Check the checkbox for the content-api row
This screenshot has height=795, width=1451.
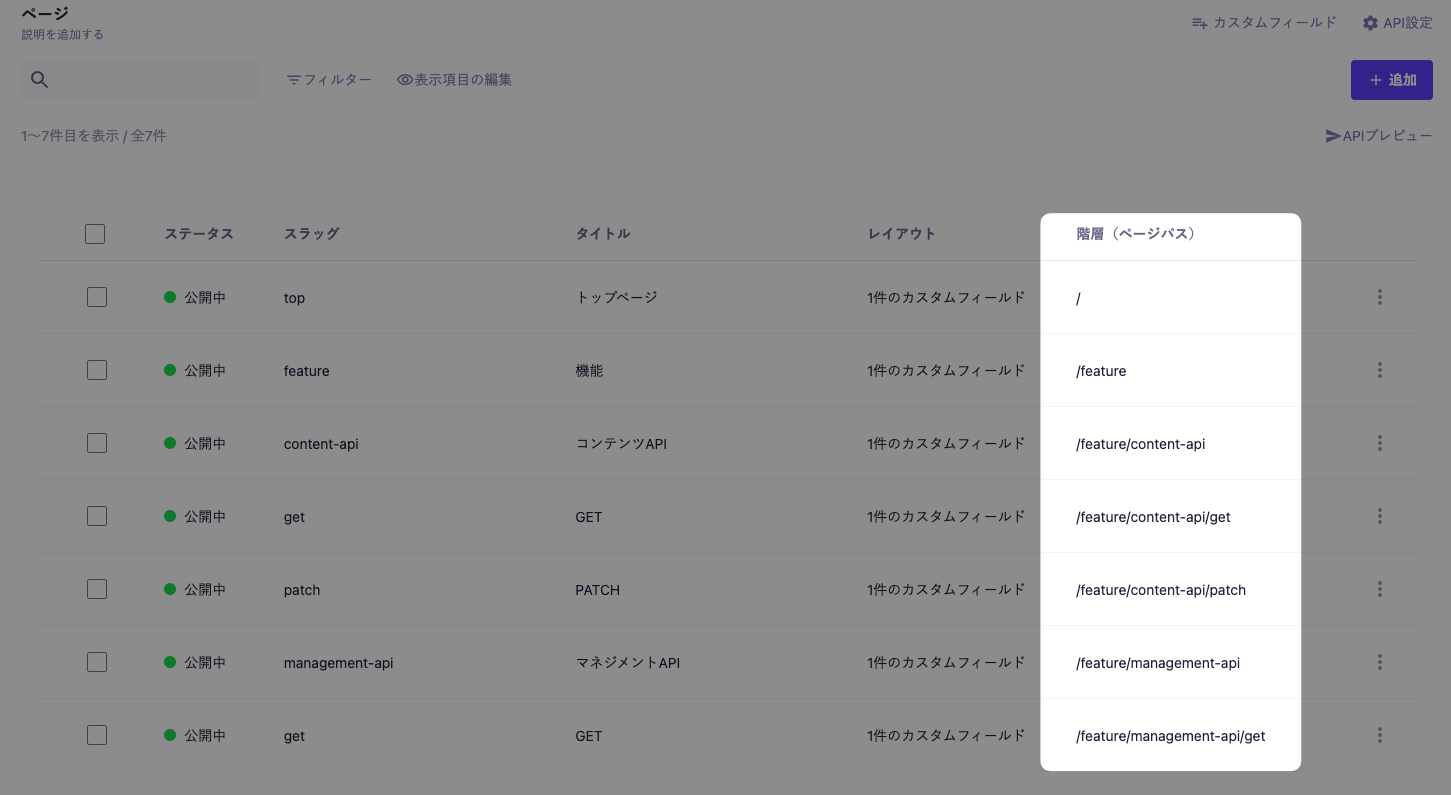point(96,442)
